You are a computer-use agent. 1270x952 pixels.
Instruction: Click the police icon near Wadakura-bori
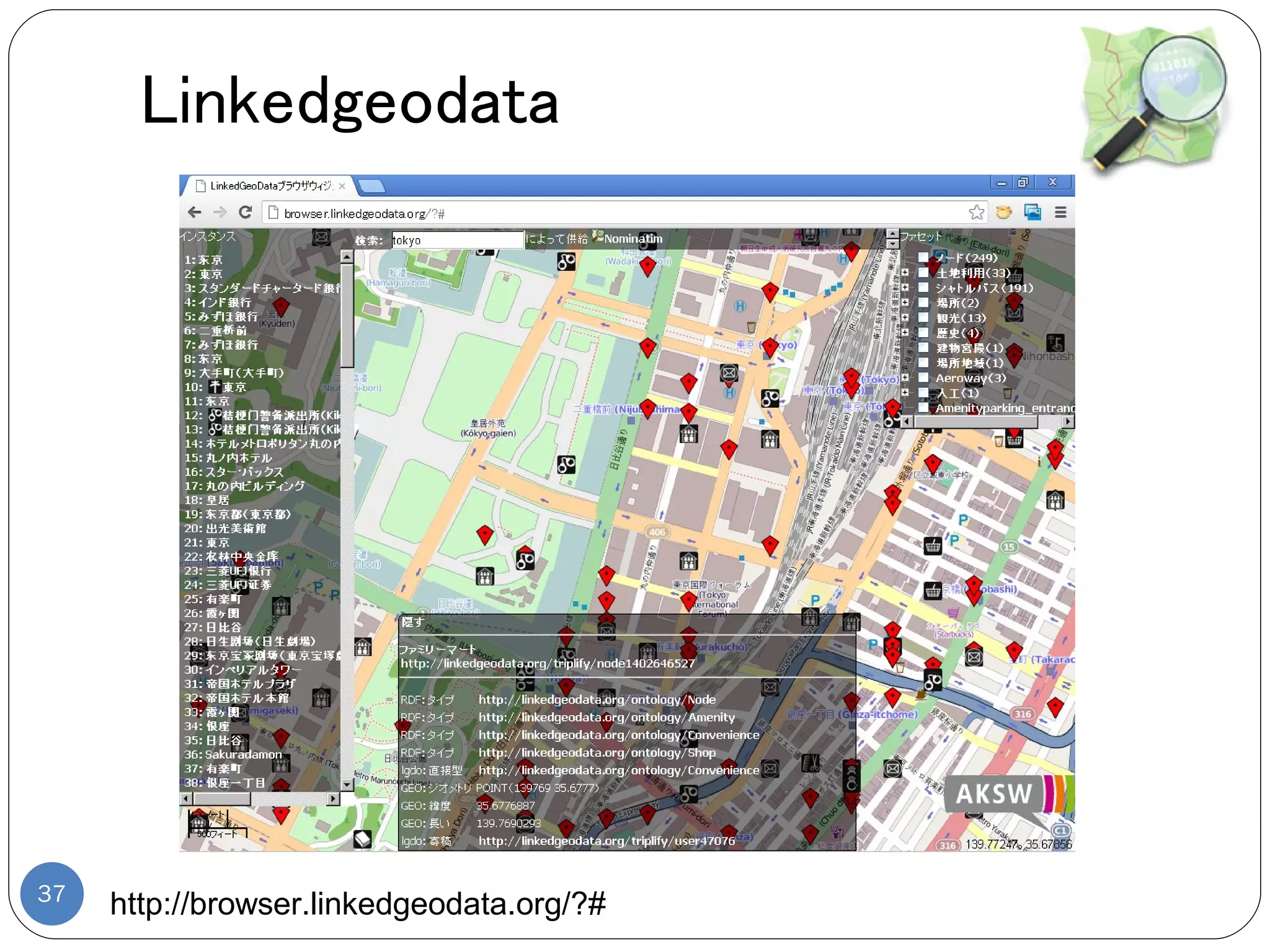566,262
